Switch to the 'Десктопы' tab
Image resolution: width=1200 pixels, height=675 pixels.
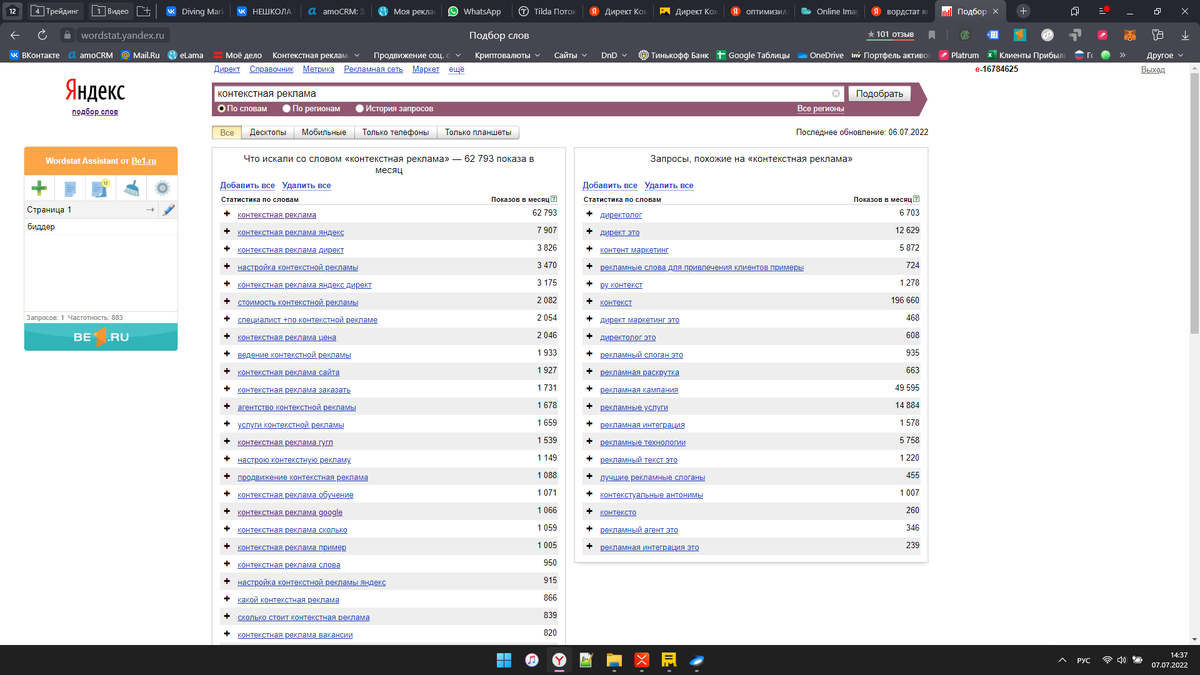(x=268, y=132)
